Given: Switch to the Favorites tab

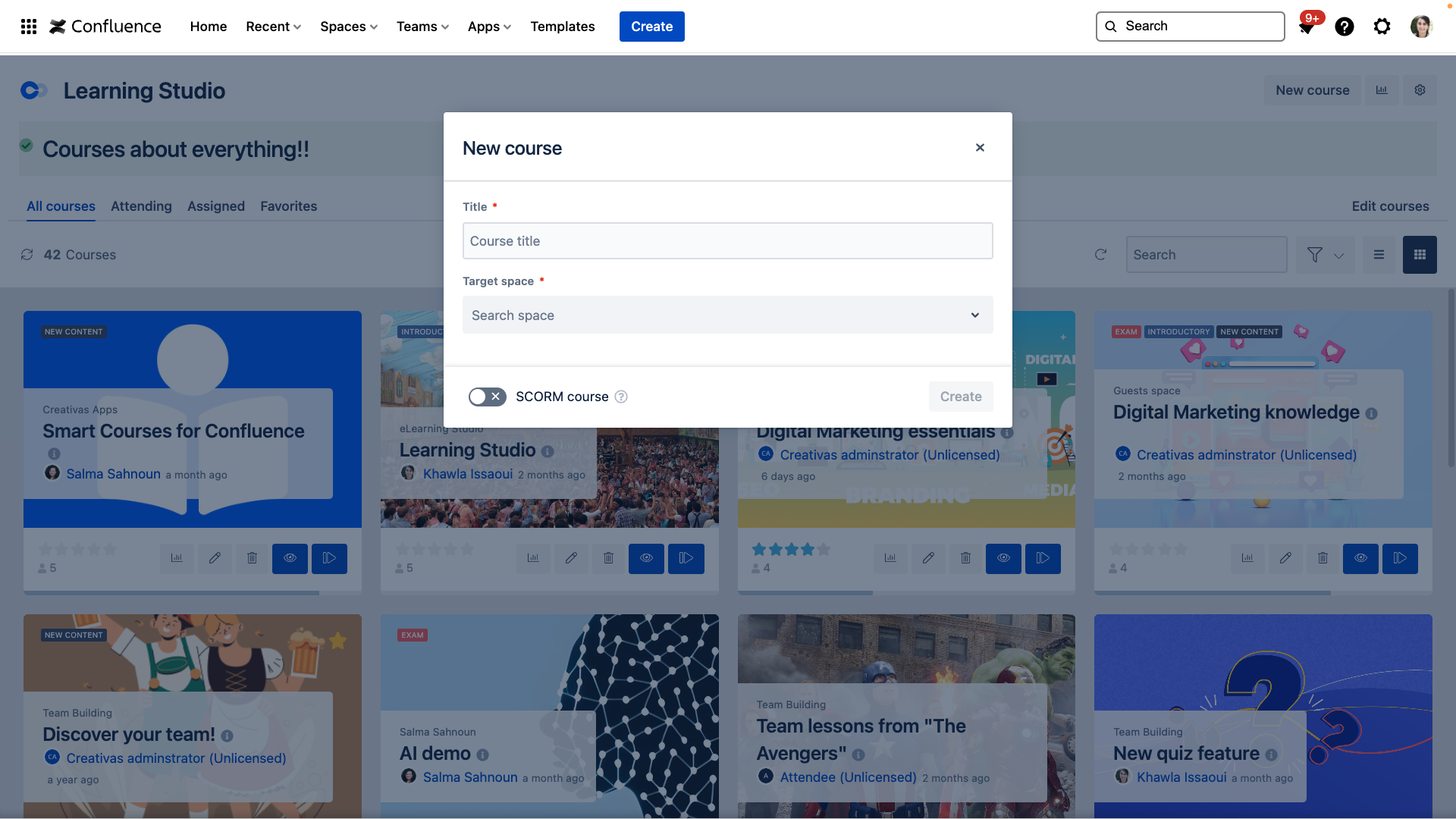Looking at the screenshot, I should tap(288, 206).
